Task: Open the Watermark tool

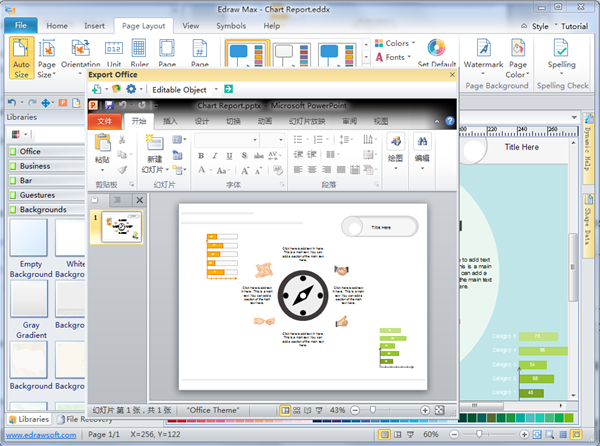Action: coord(483,55)
